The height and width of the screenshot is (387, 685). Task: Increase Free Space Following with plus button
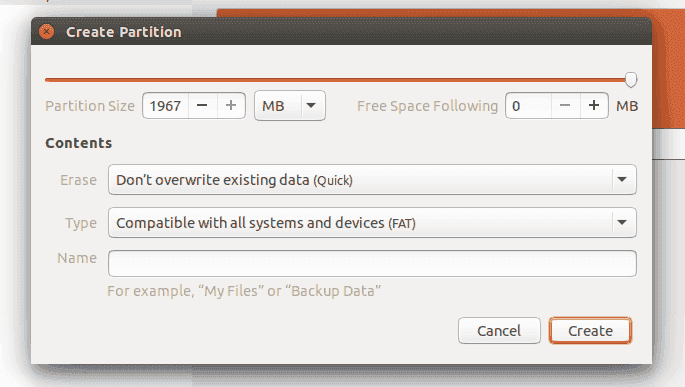594,106
